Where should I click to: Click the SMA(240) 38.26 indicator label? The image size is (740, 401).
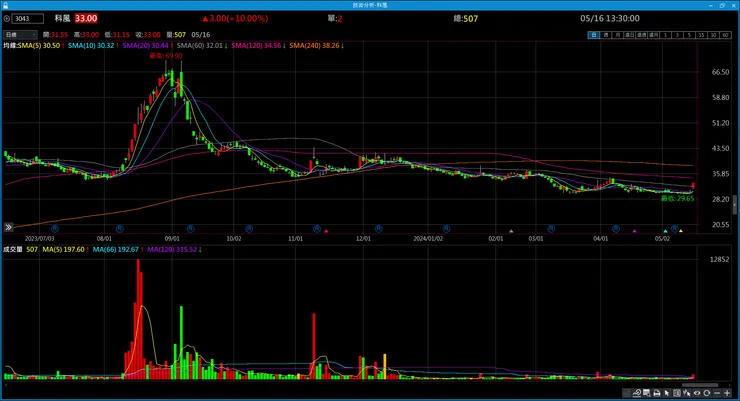point(314,46)
